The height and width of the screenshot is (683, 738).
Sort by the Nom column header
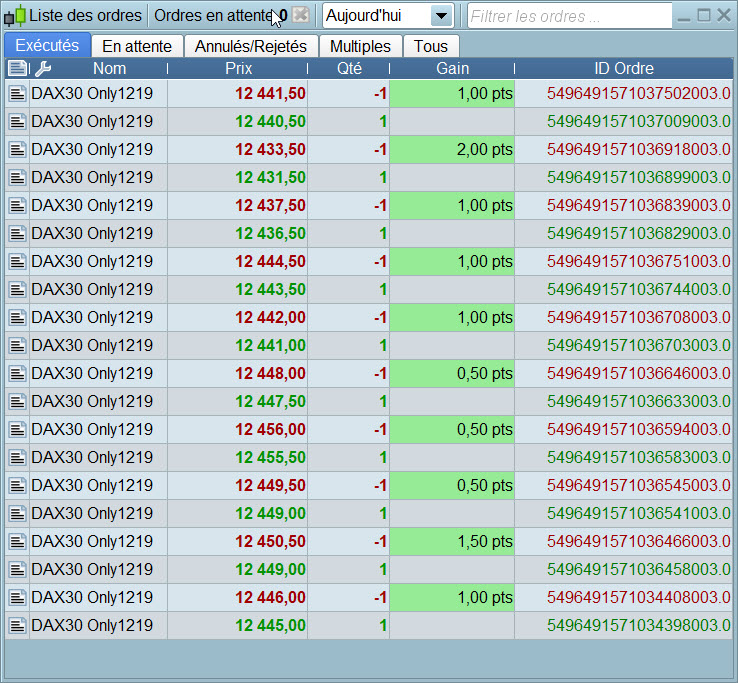click(x=109, y=69)
